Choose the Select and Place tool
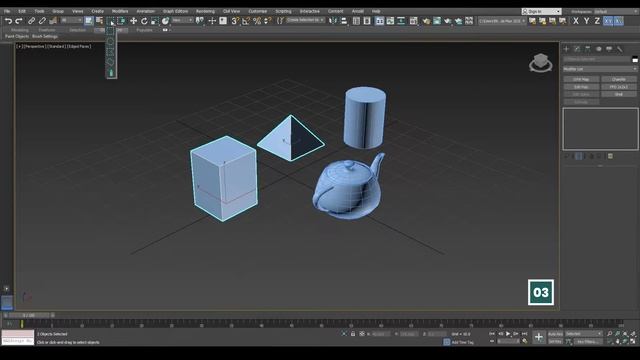Image resolution: width=640 pixels, height=360 pixels. (165, 21)
